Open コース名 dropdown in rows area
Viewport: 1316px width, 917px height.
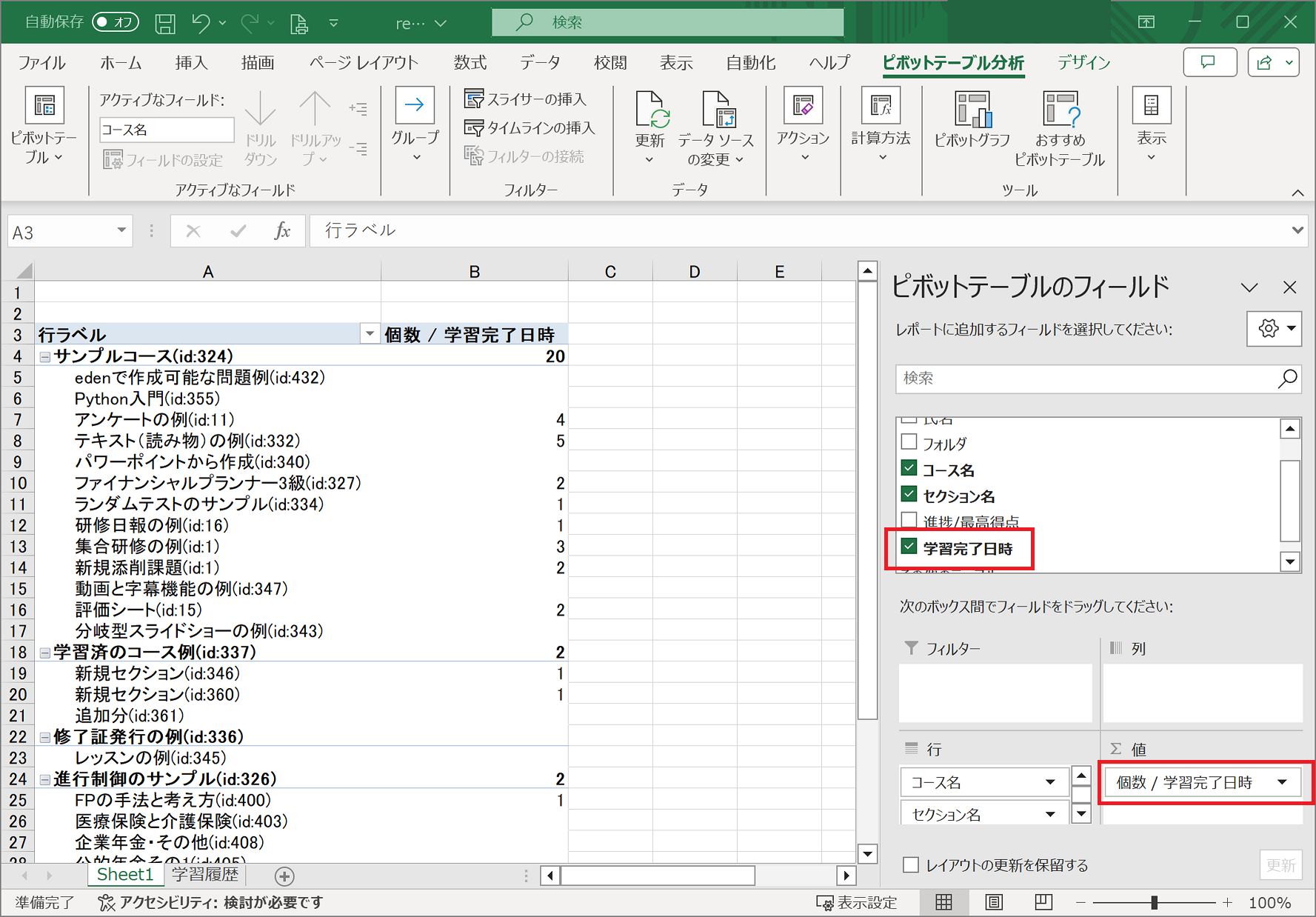pyautogui.click(x=1050, y=782)
